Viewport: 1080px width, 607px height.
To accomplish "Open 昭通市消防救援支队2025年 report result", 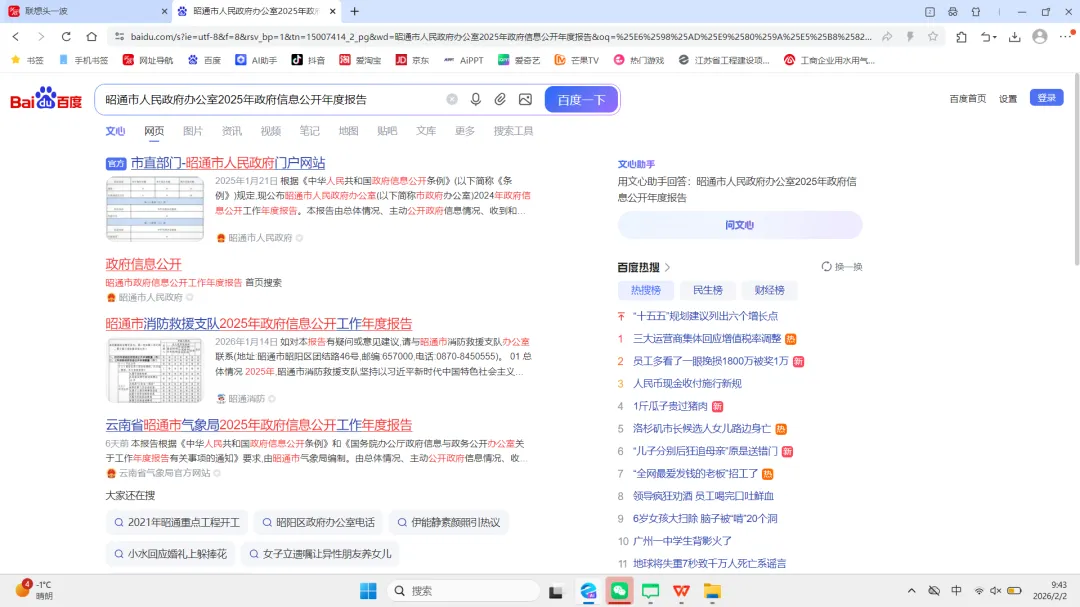I will pyautogui.click(x=258, y=324).
